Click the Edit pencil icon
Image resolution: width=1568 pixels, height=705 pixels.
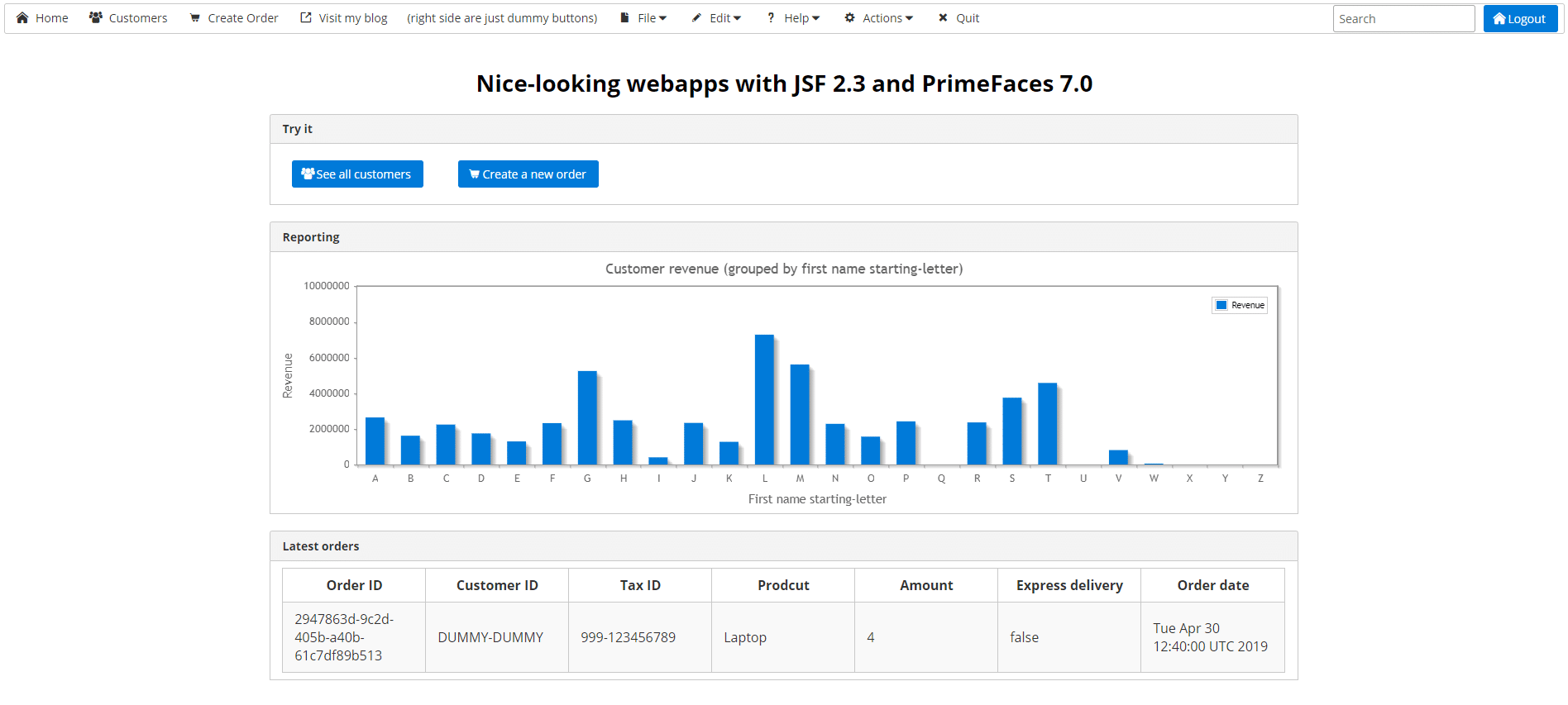696,17
